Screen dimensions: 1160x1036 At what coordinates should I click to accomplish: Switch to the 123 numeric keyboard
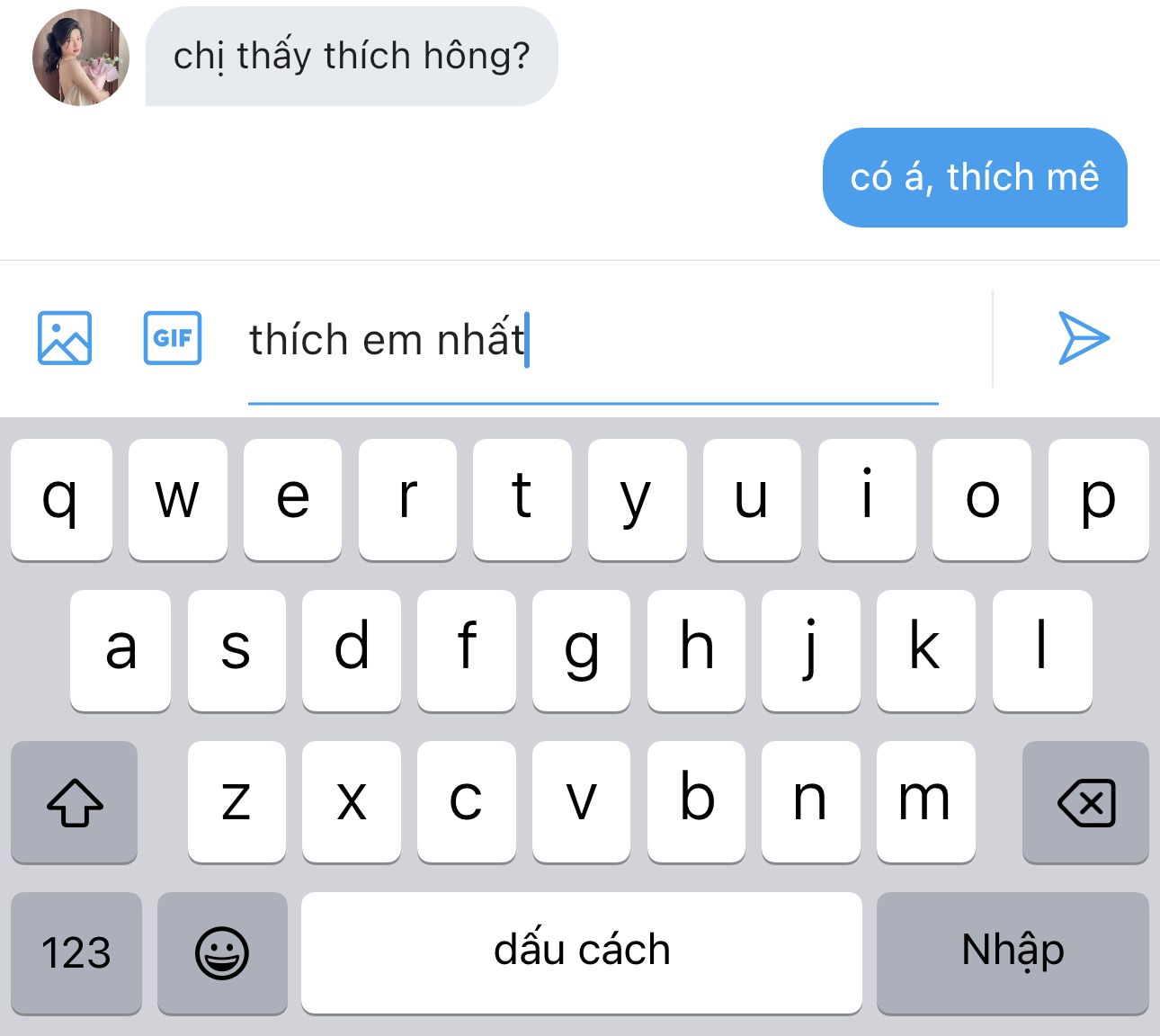click(x=76, y=953)
